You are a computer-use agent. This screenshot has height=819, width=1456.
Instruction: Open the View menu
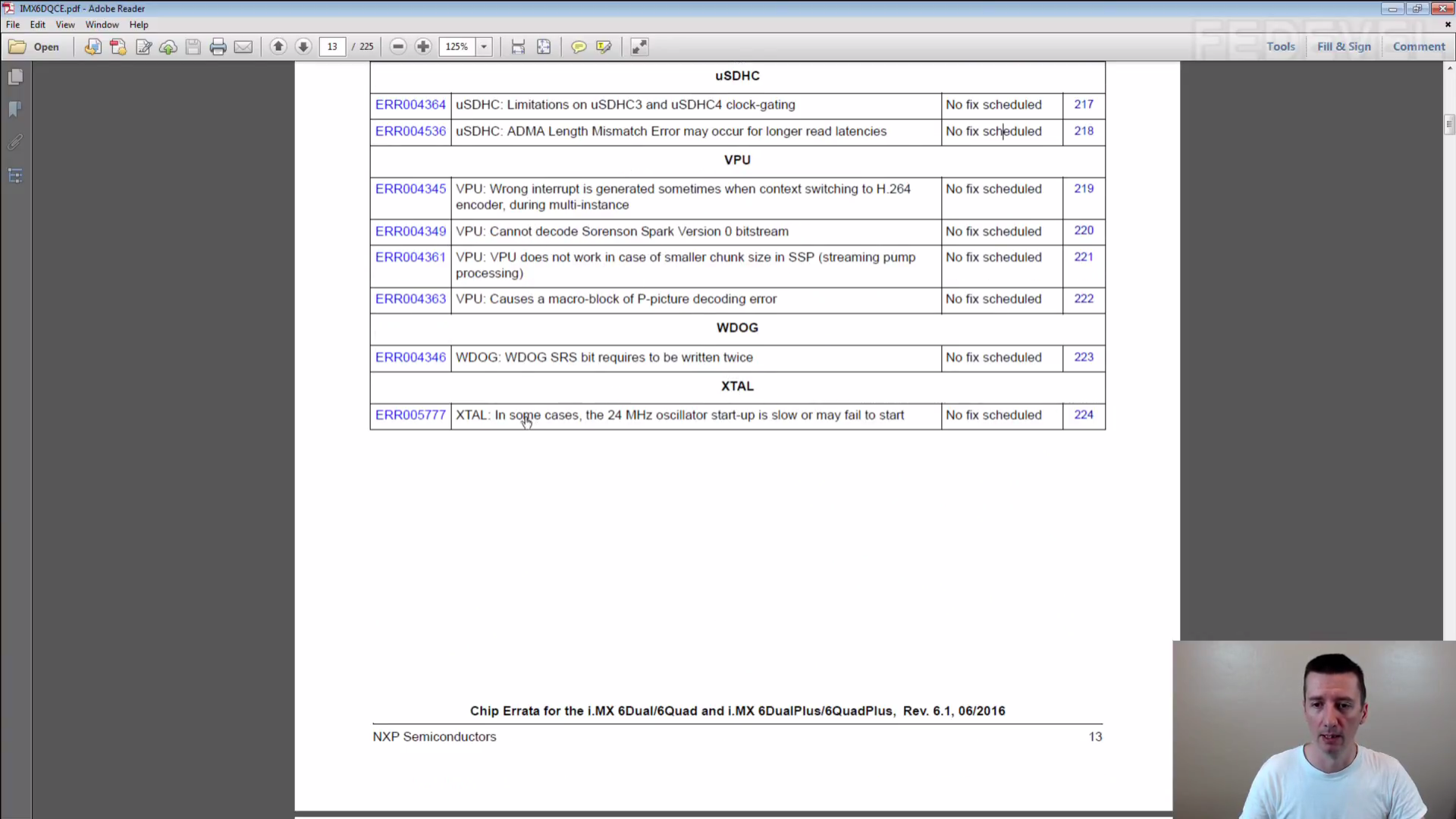point(64,24)
